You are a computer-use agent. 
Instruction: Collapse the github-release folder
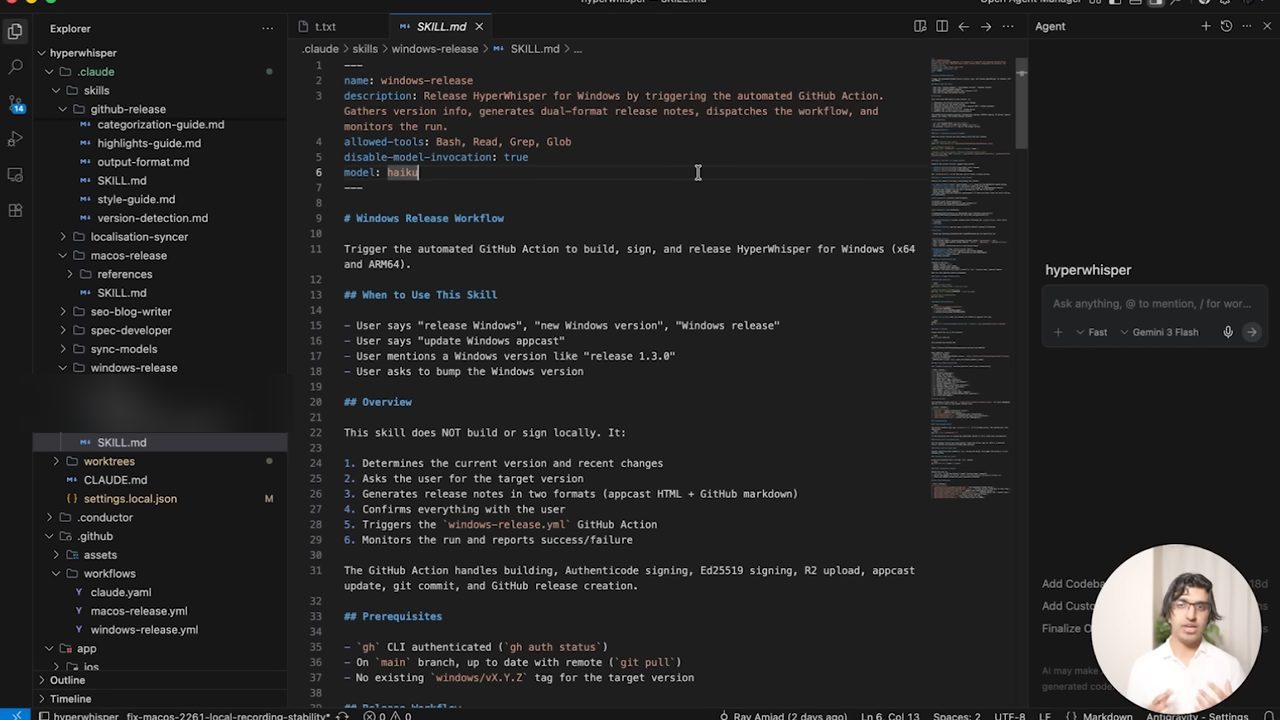[128, 109]
